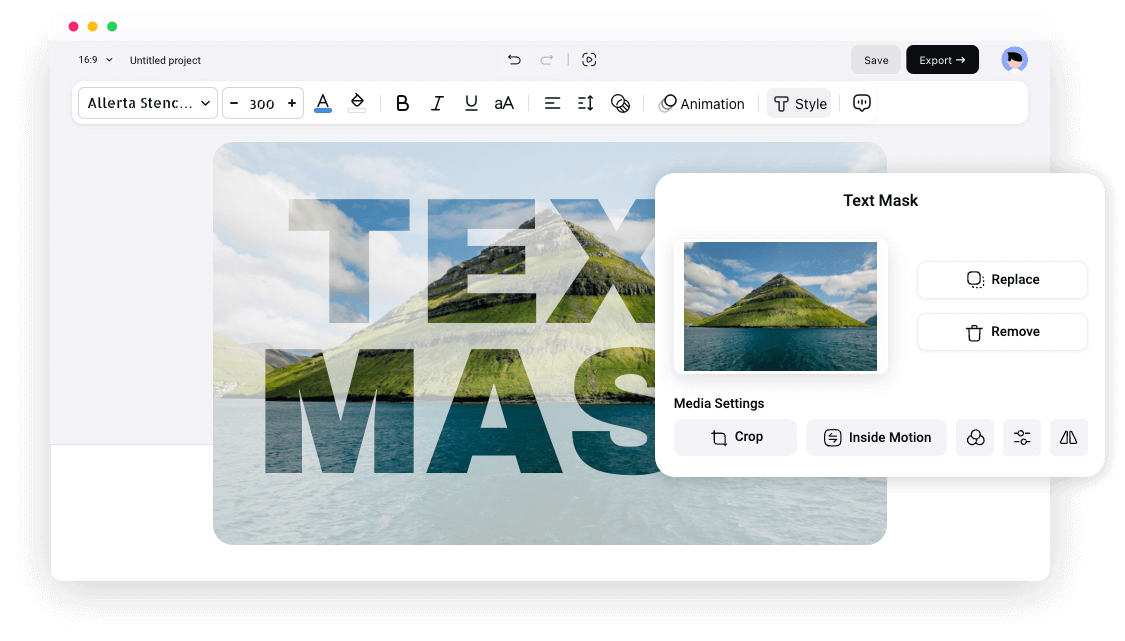Open the user profile avatar
The image size is (1125, 641).
(1015, 60)
